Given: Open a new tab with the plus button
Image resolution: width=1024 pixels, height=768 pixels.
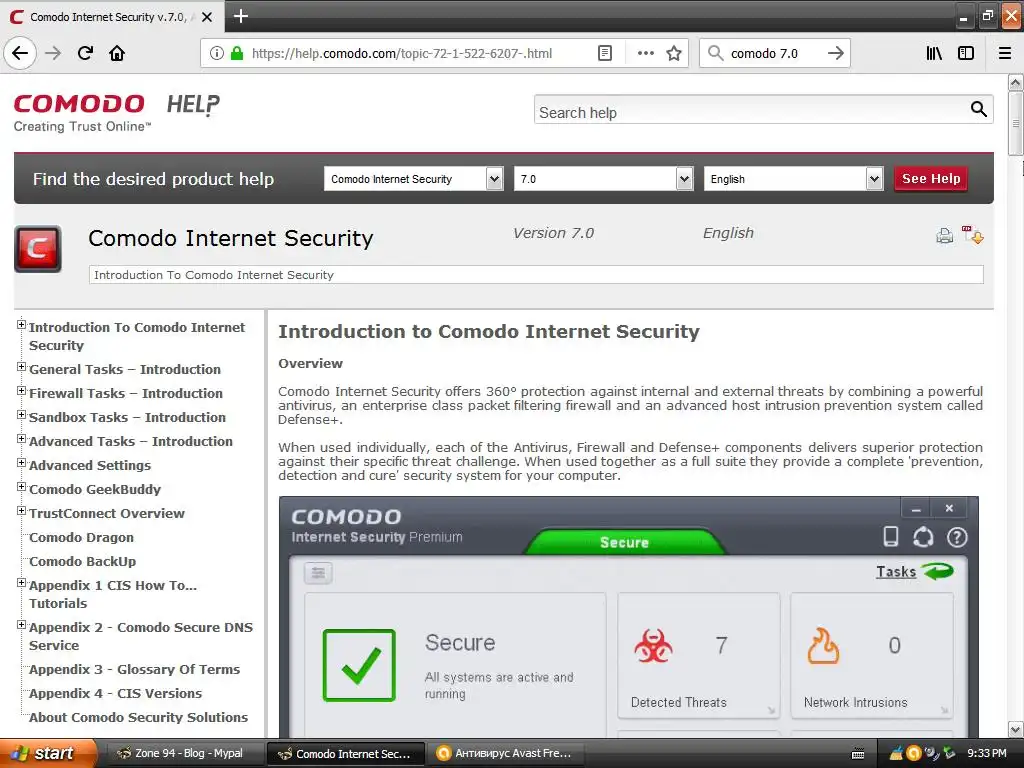Looking at the screenshot, I should click(241, 16).
